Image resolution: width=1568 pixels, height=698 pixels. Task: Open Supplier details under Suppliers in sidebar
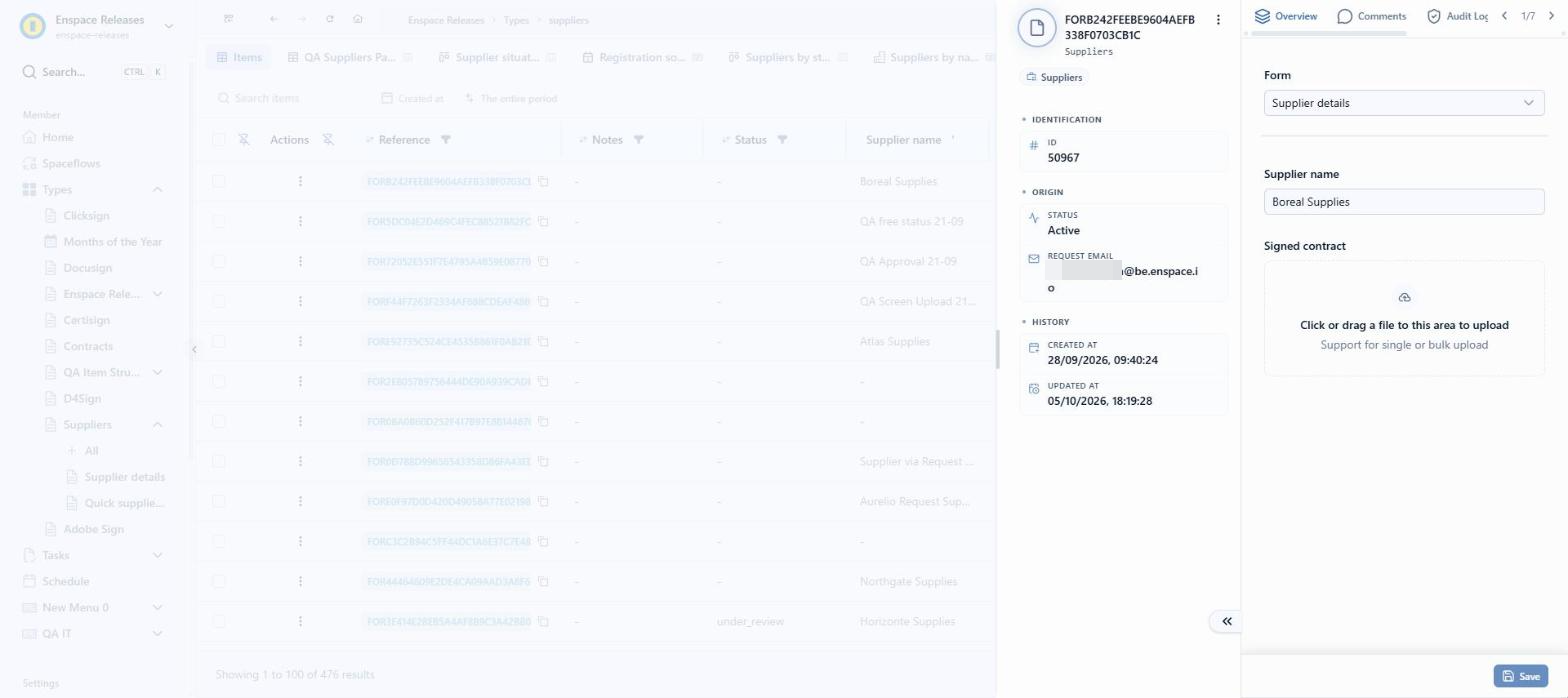(x=124, y=477)
